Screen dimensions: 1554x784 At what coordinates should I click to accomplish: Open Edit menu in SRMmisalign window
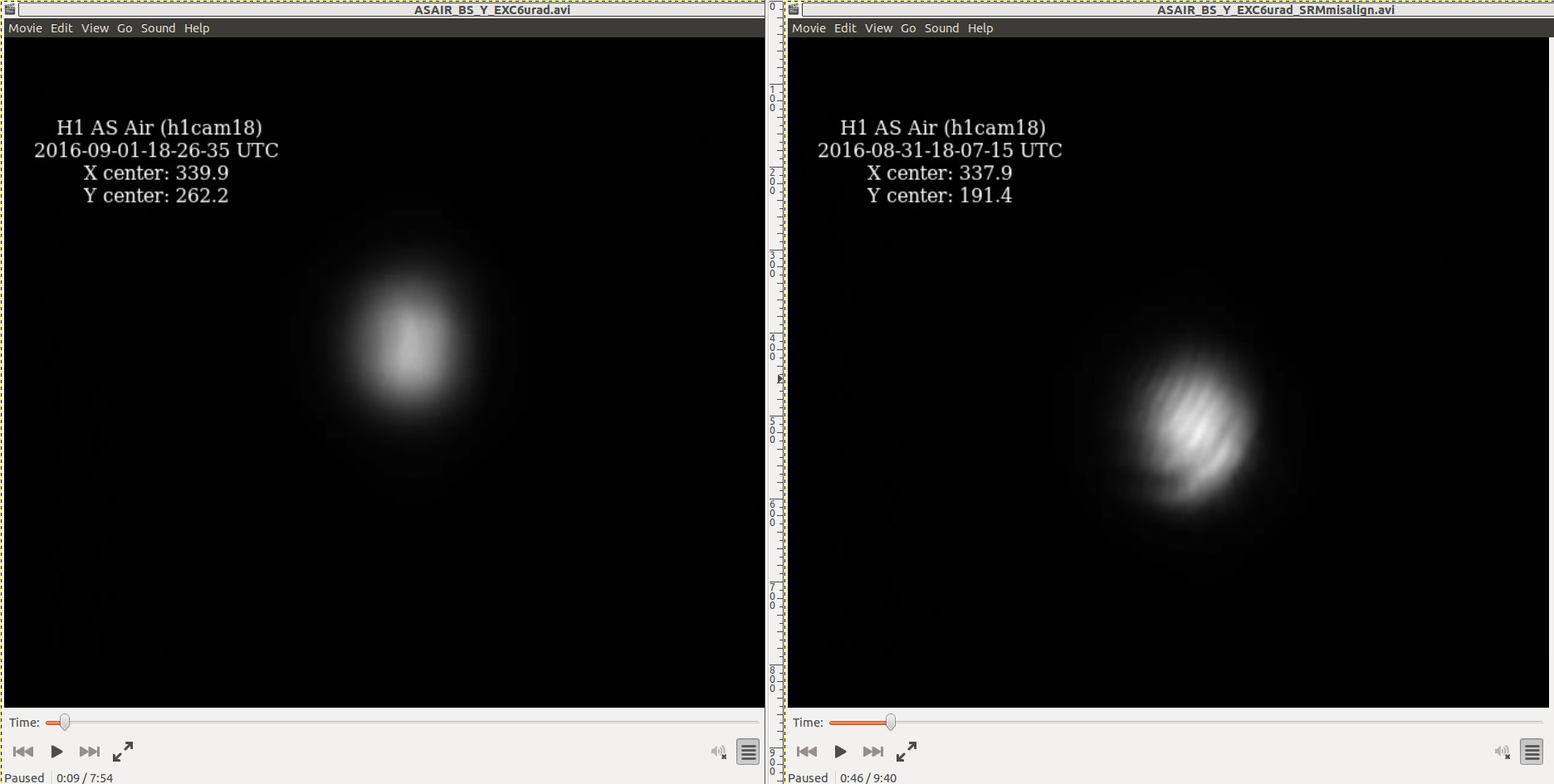845,28
